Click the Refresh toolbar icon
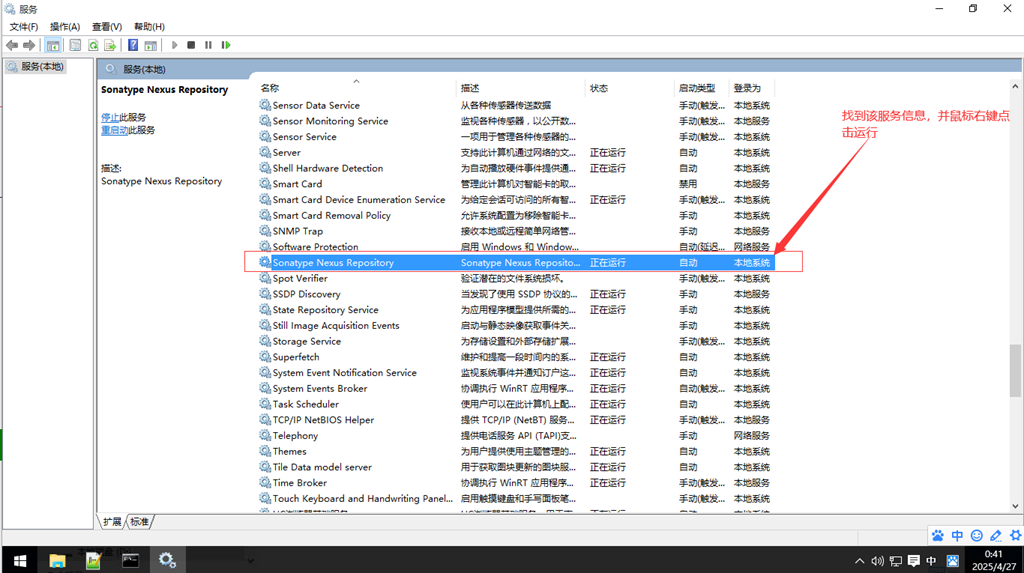1024x573 pixels. (x=93, y=45)
